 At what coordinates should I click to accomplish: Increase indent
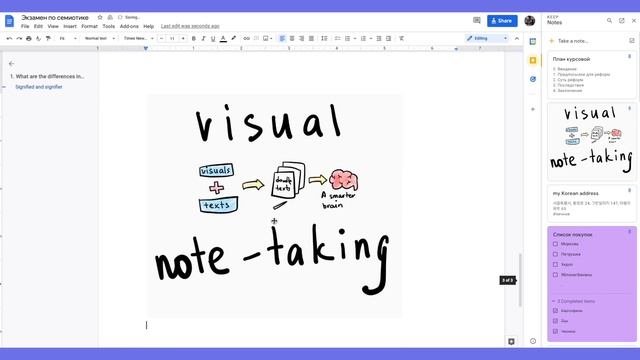coord(389,38)
